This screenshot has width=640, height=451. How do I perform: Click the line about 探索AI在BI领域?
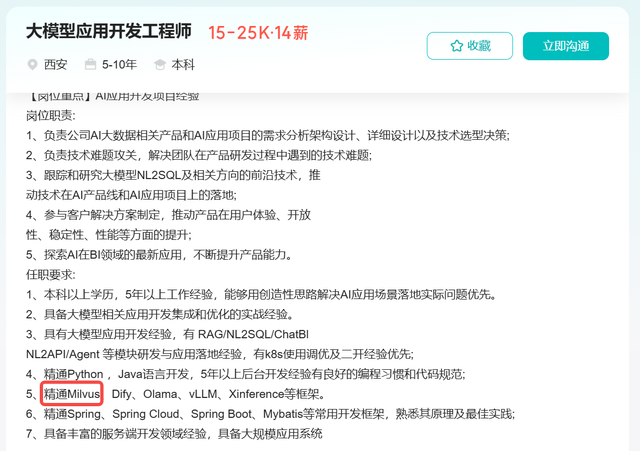[159, 255]
